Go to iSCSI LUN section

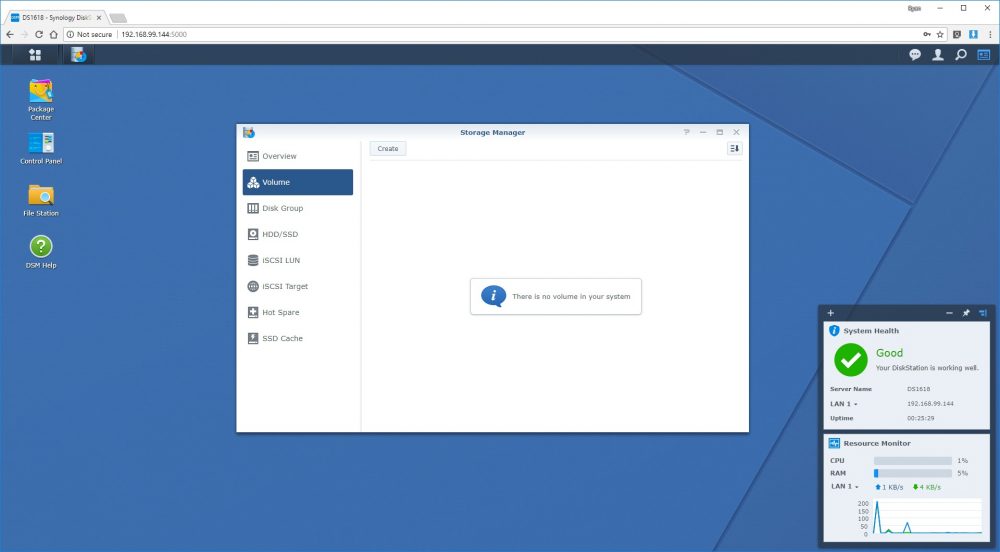point(298,261)
